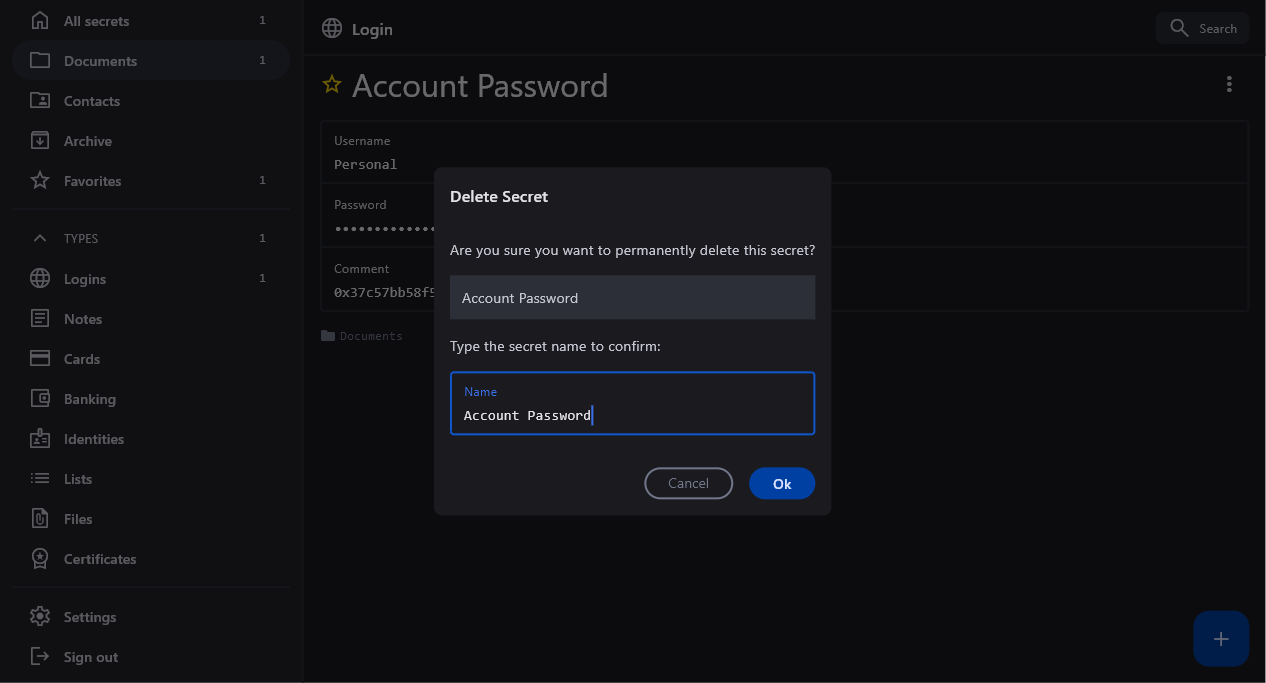Click the favorite star icon beside Account Password
Screen dimensions: 1266x683
point(332,85)
